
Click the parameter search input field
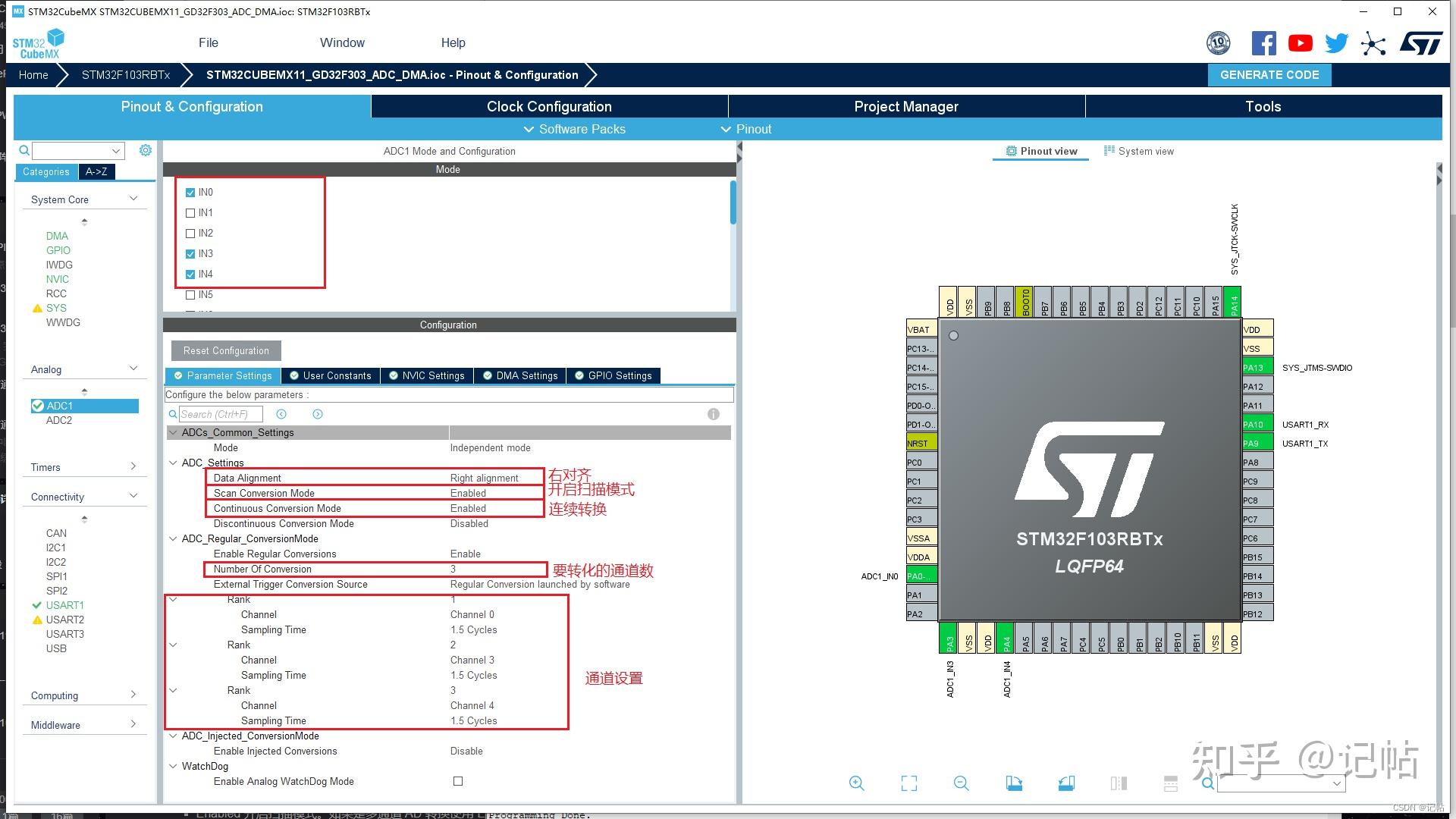click(221, 414)
